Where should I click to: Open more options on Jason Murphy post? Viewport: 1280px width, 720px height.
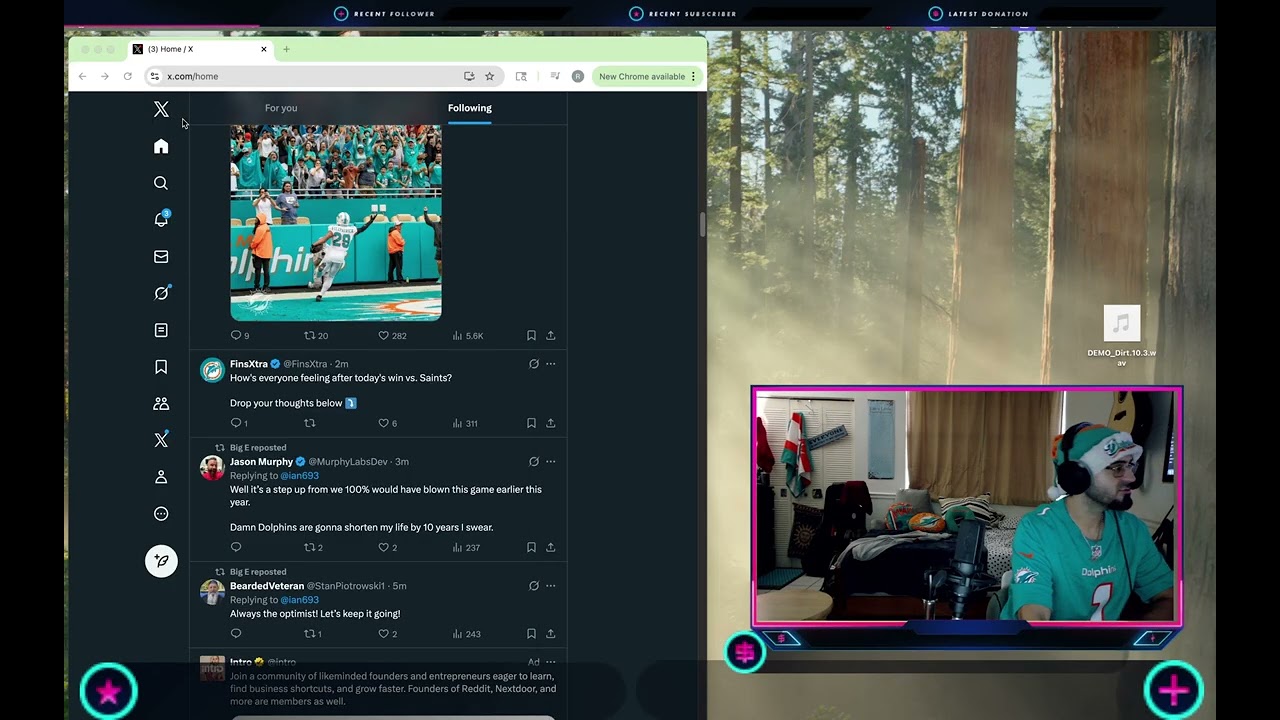click(x=550, y=462)
